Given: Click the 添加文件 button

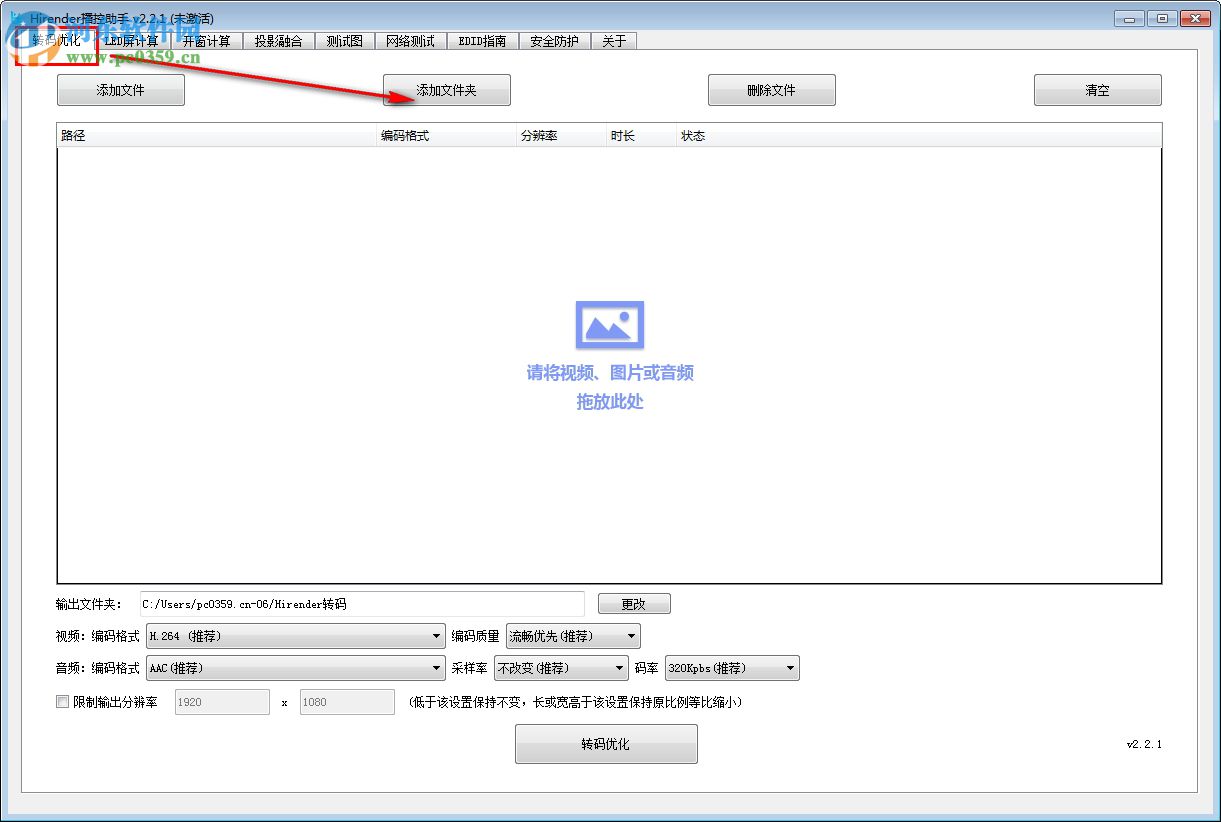Looking at the screenshot, I should tap(120, 89).
